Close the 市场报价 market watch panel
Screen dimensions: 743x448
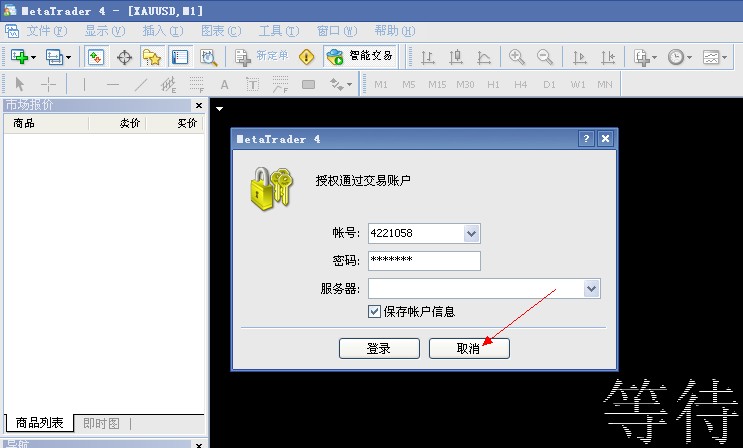pyautogui.click(x=198, y=105)
